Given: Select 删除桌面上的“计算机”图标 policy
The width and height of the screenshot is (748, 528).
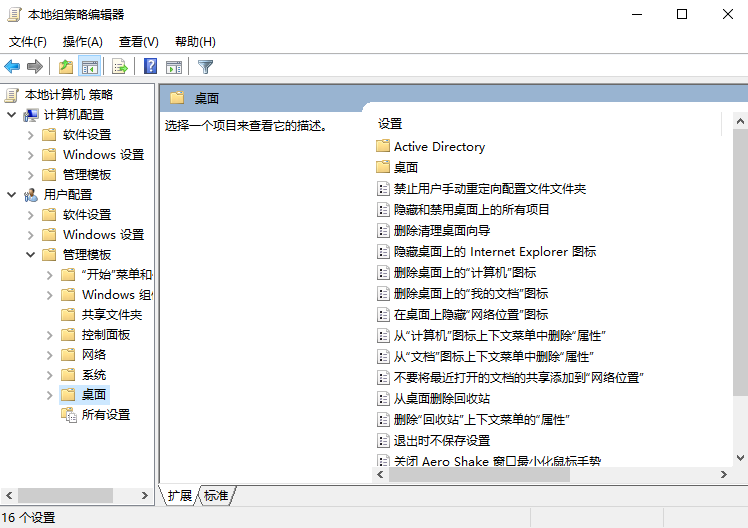Looking at the screenshot, I should coord(465,272).
